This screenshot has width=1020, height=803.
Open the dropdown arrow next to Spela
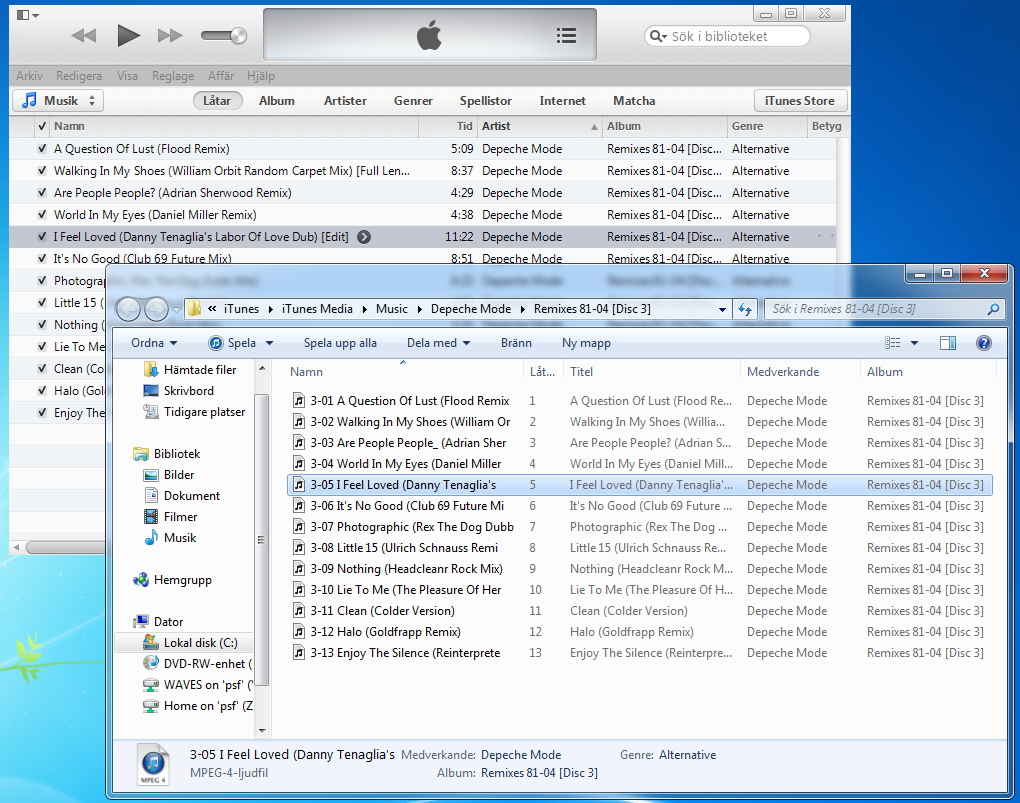click(x=269, y=343)
